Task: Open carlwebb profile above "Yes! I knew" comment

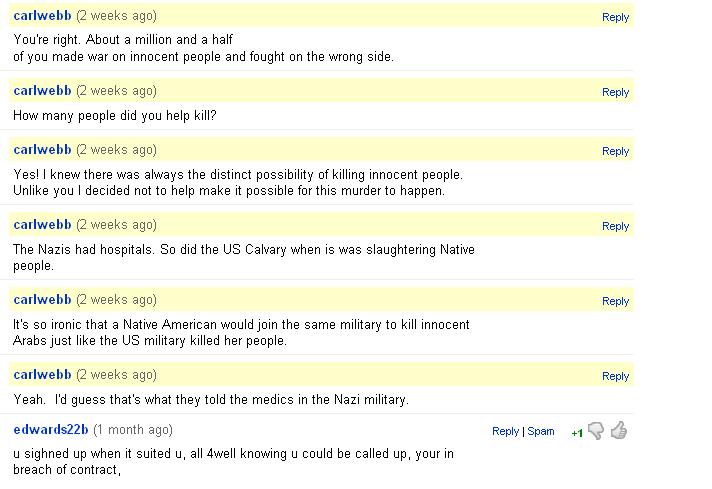Action: coord(42,150)
